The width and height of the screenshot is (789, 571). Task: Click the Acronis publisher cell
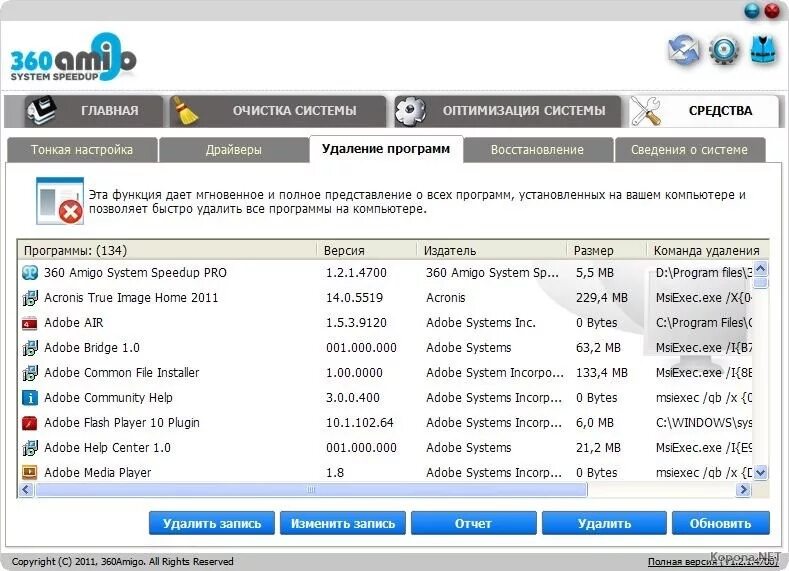[x=445, y=297]
